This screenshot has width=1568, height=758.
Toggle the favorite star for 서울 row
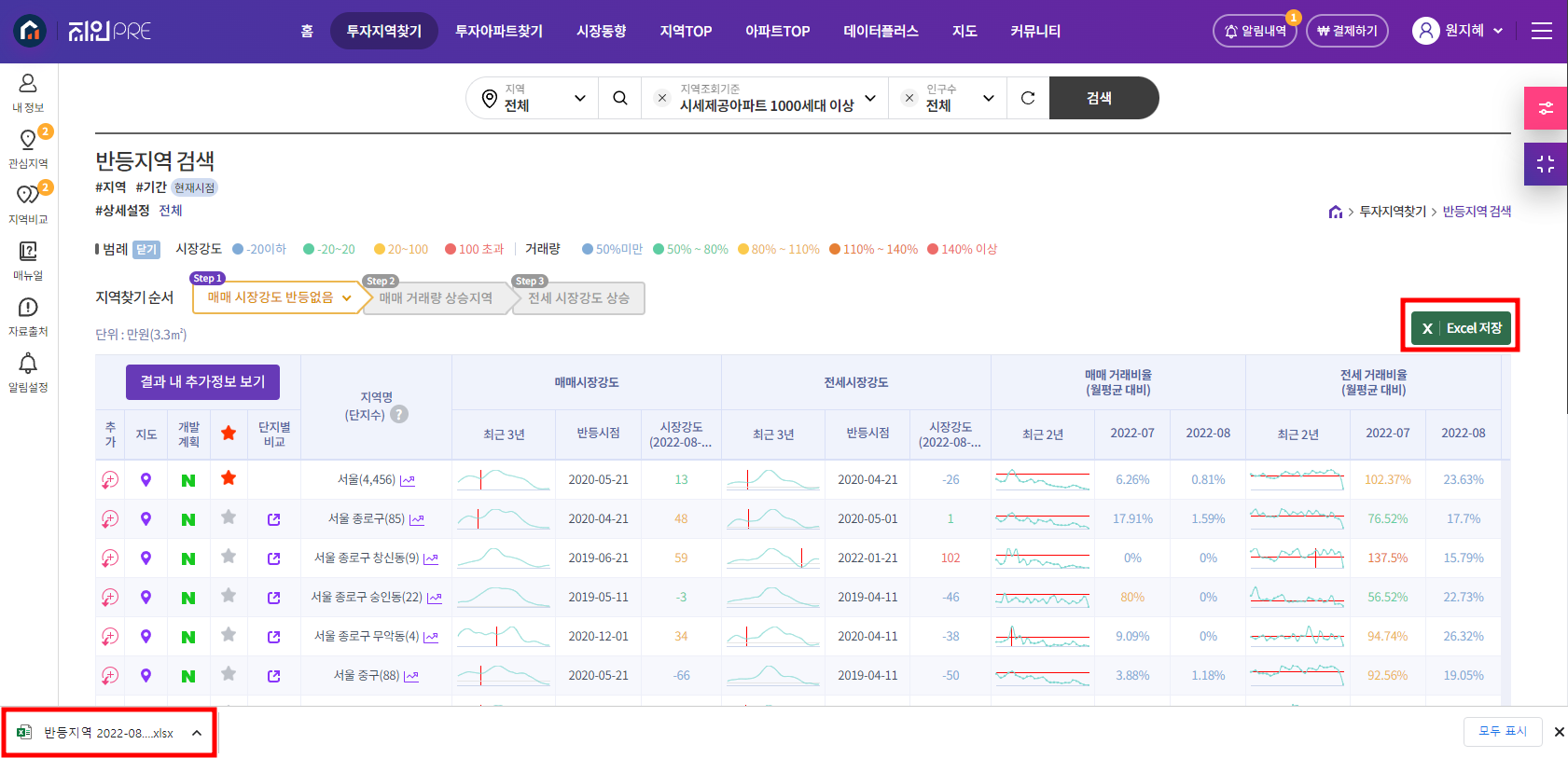[229, 479]
